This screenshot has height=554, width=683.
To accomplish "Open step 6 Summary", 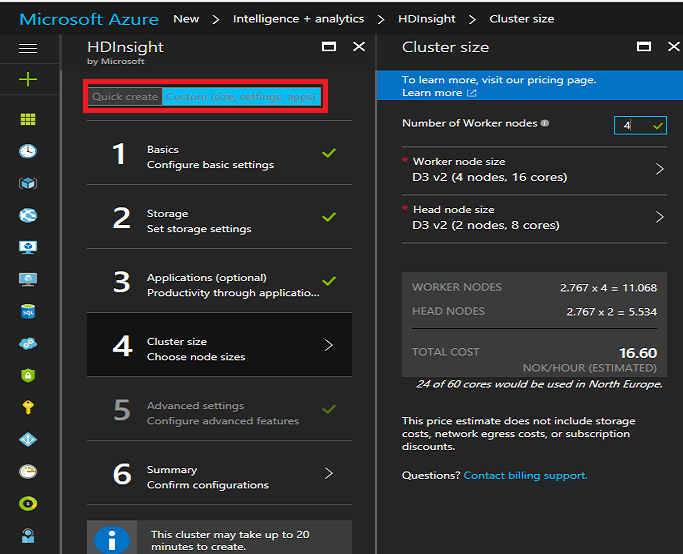I will click(219, 474).
